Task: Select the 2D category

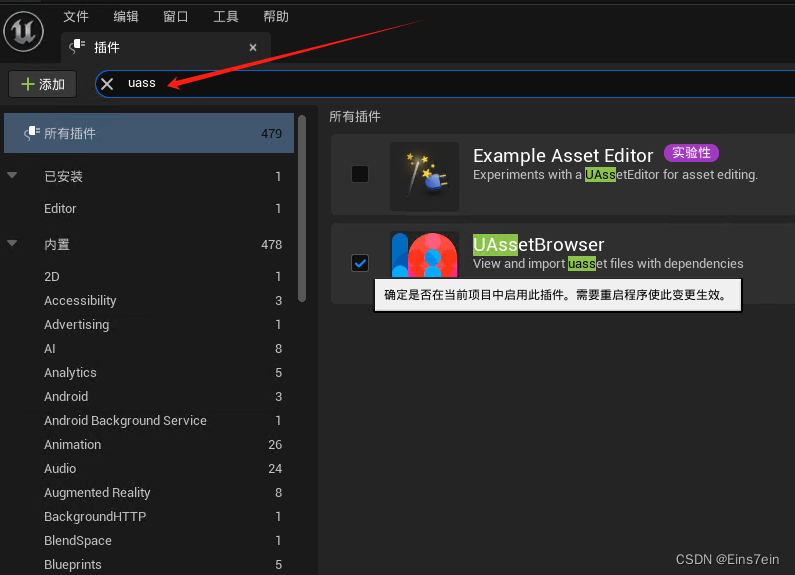Action: point(149,276)
